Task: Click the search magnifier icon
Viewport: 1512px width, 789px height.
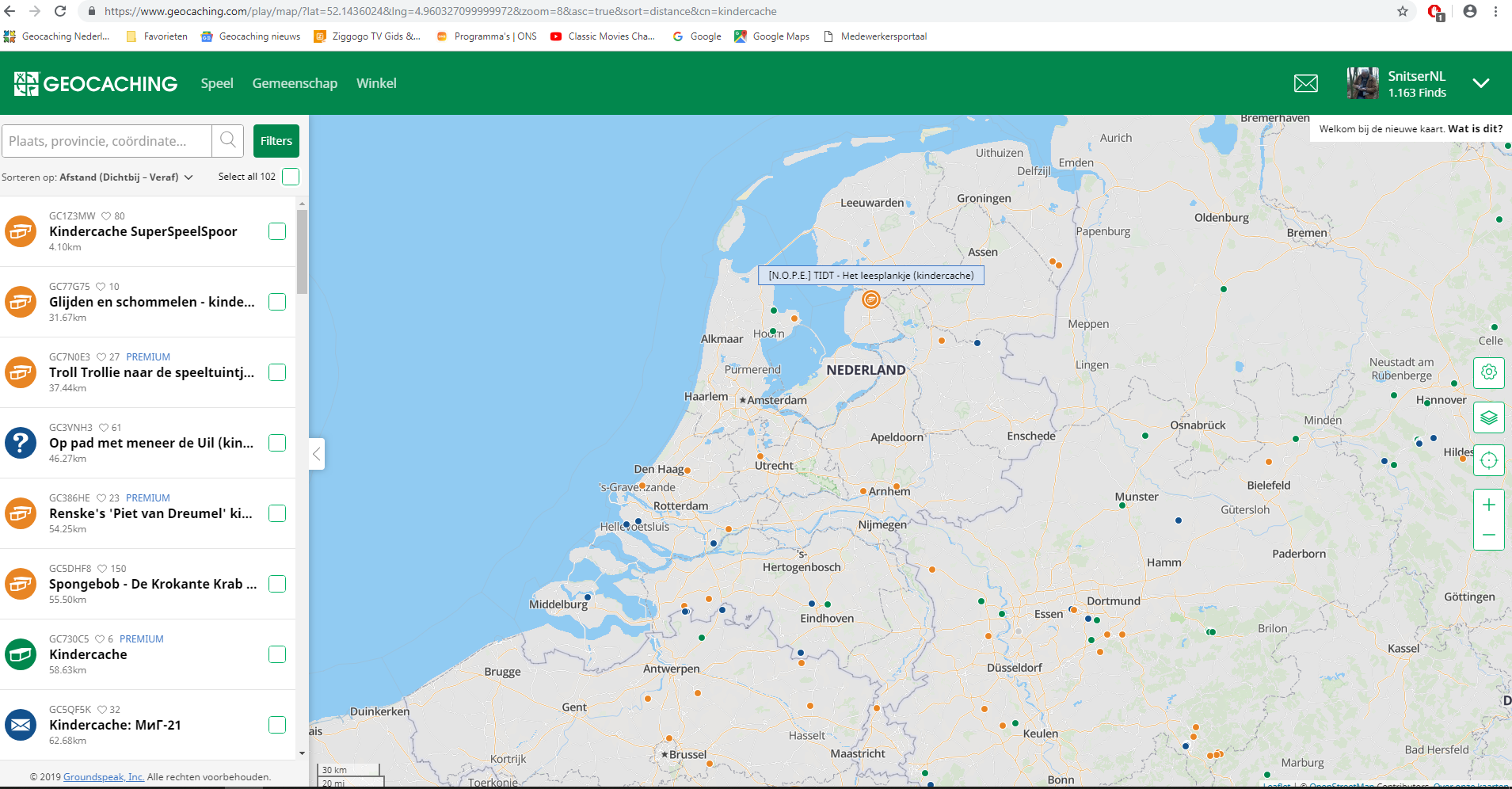Action: pos(228,141)
